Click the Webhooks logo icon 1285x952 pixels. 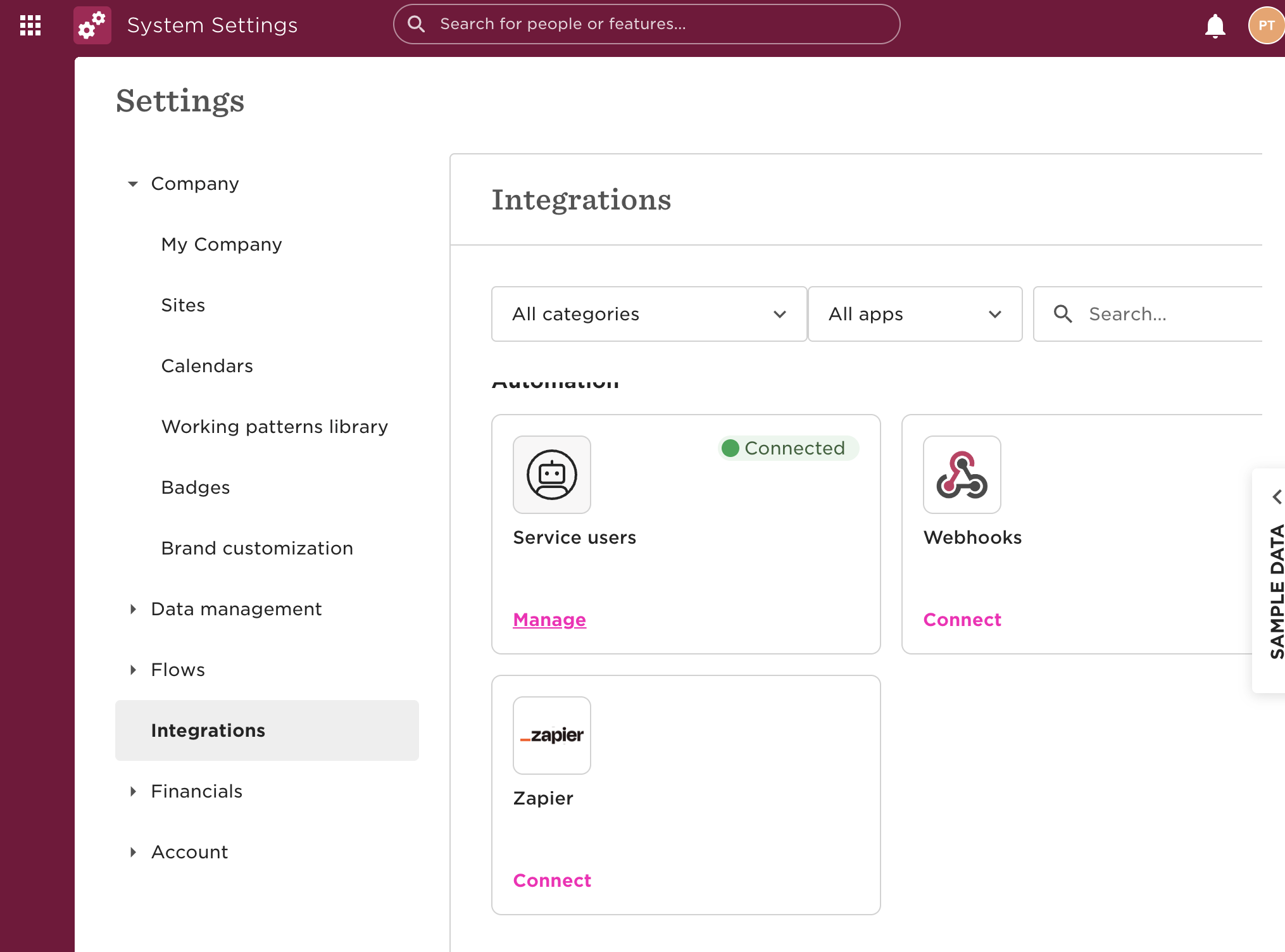click(962, 475)
